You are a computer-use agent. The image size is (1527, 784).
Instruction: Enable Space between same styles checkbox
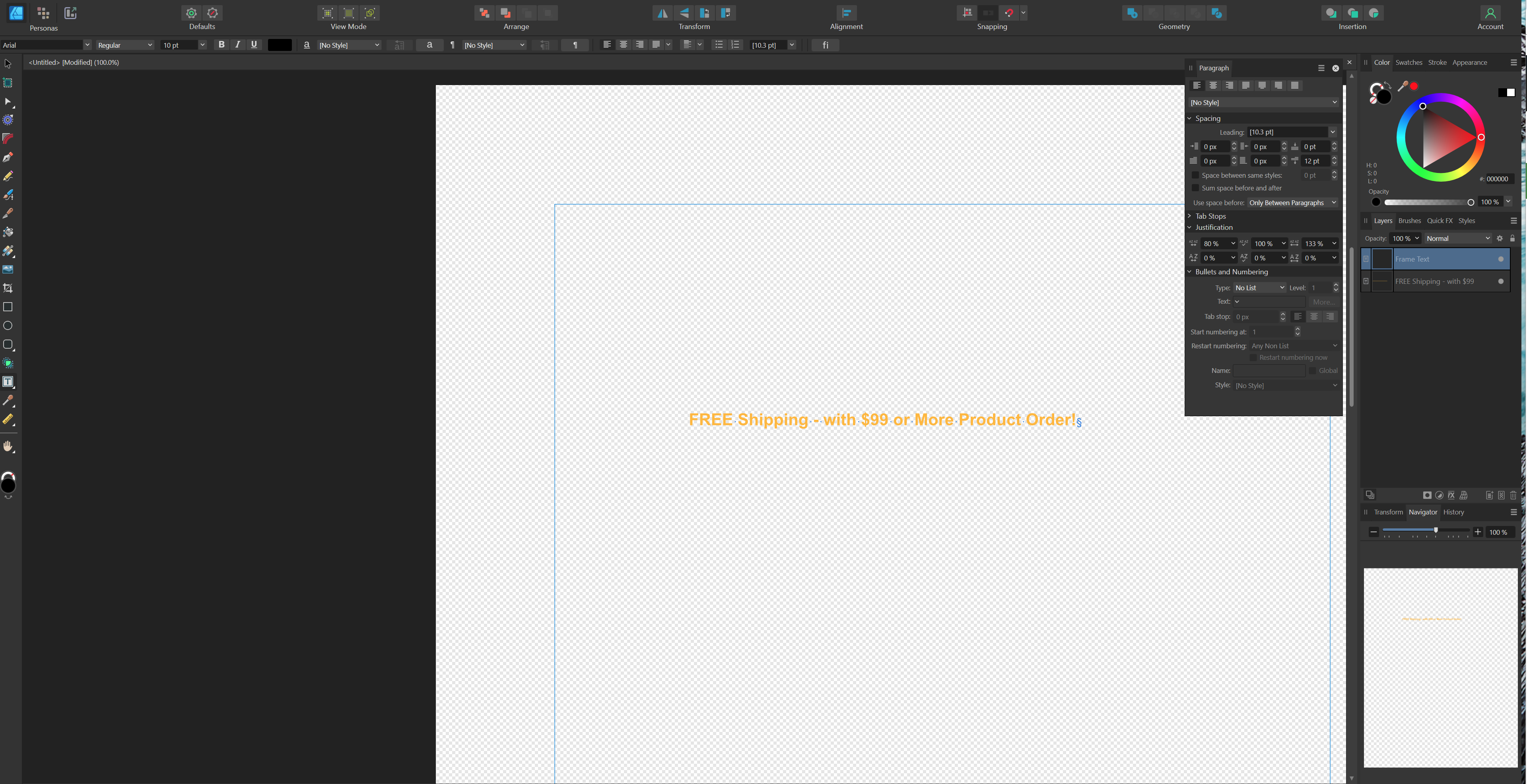click(1195, 175)
